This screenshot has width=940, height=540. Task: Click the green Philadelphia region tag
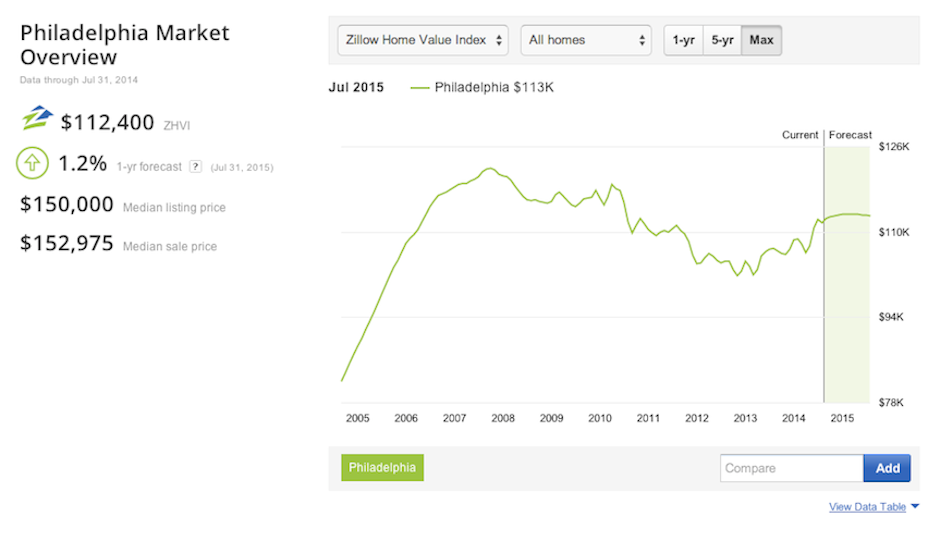[382, 468]
